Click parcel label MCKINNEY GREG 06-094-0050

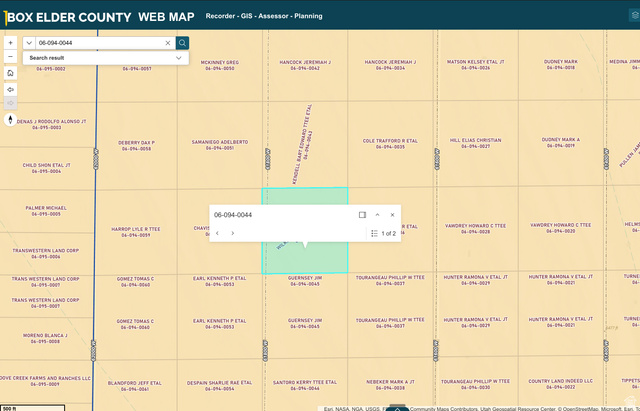220,65
